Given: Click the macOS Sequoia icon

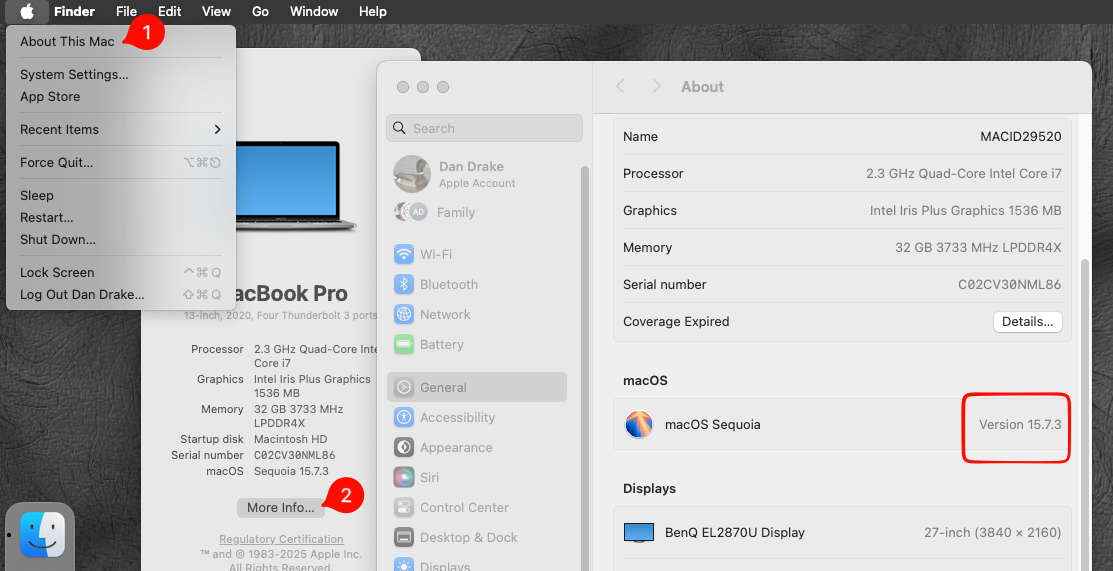Looking at the screenshot, I should coord(639,424).
